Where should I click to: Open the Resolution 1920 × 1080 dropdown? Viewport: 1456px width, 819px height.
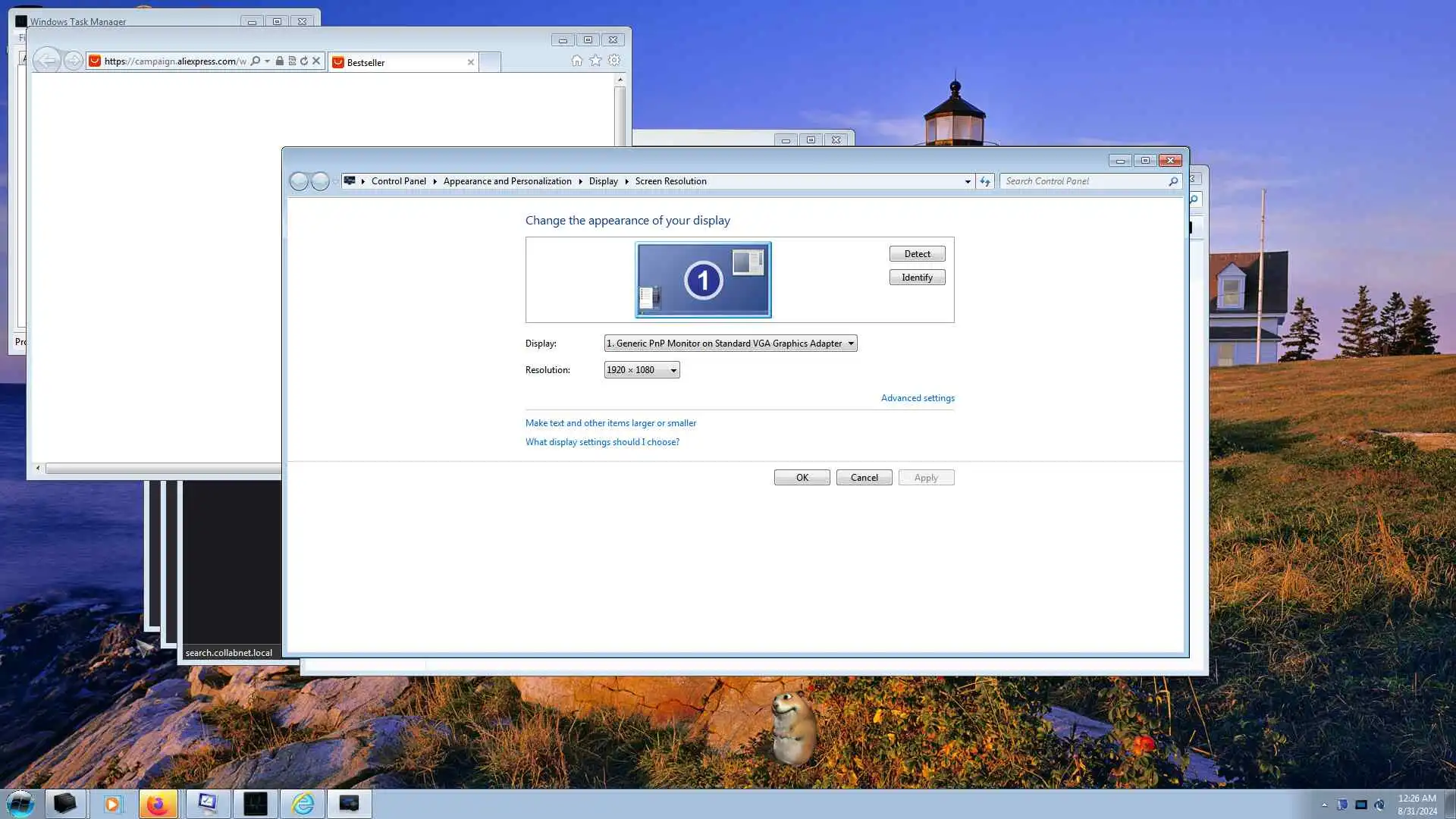pyautogui.click(x=642, y=370)
